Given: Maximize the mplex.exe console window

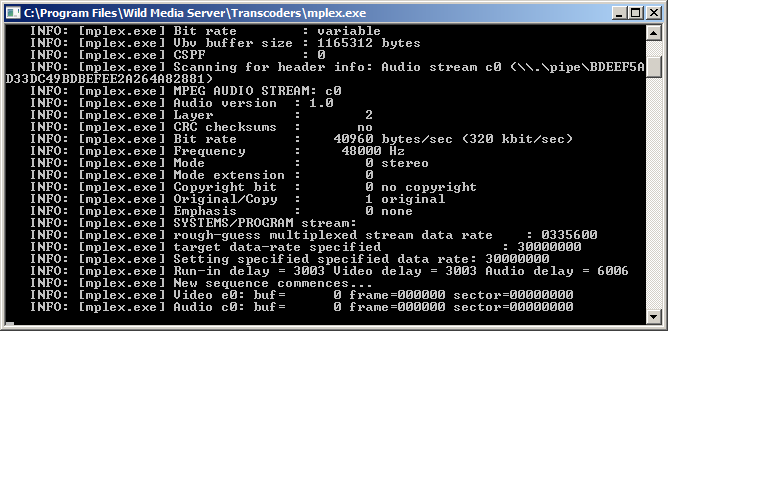Looking at the screenshot, I should (635, 13).
